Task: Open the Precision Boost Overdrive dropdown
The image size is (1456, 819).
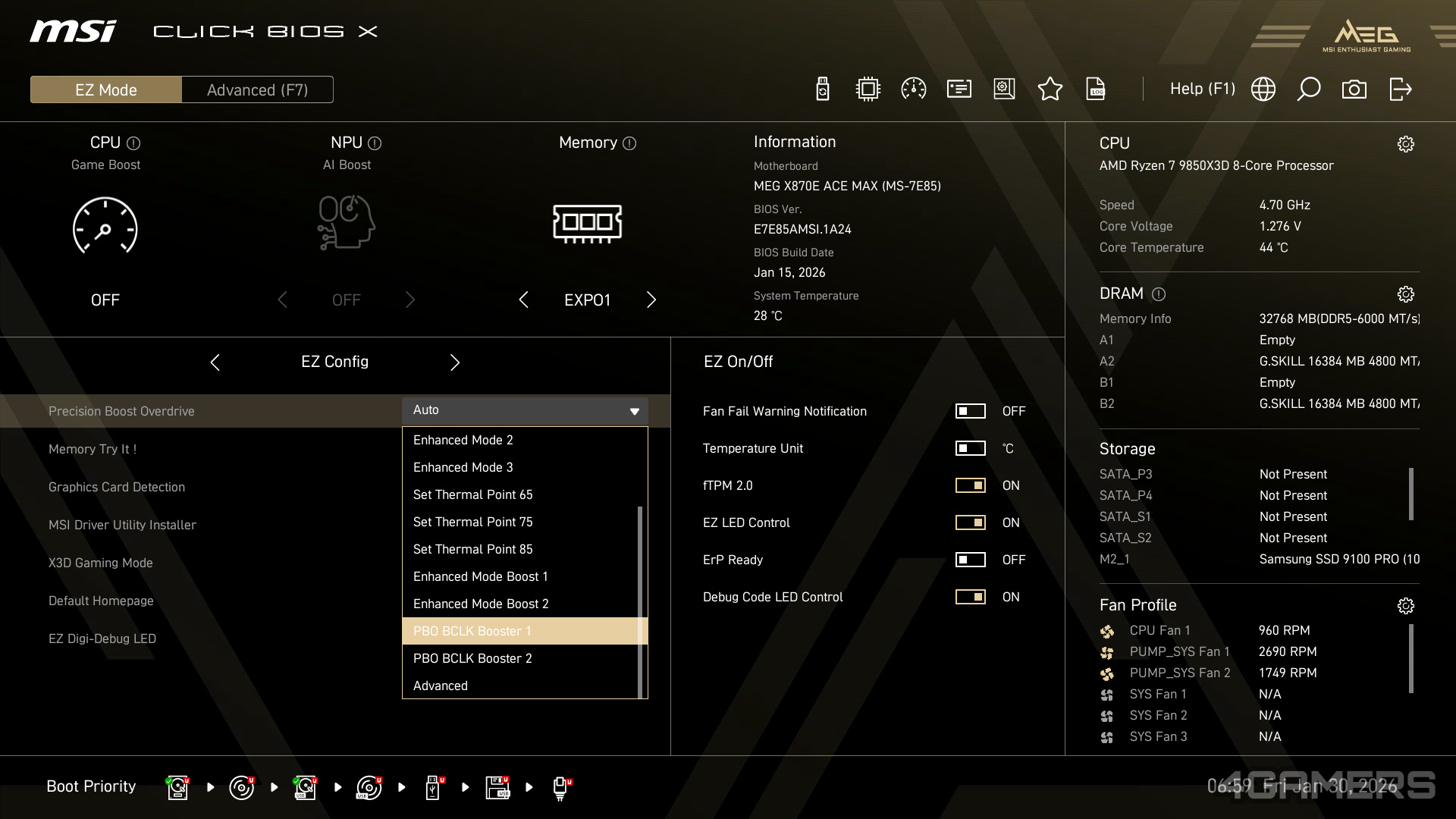Action: [524, 410]
